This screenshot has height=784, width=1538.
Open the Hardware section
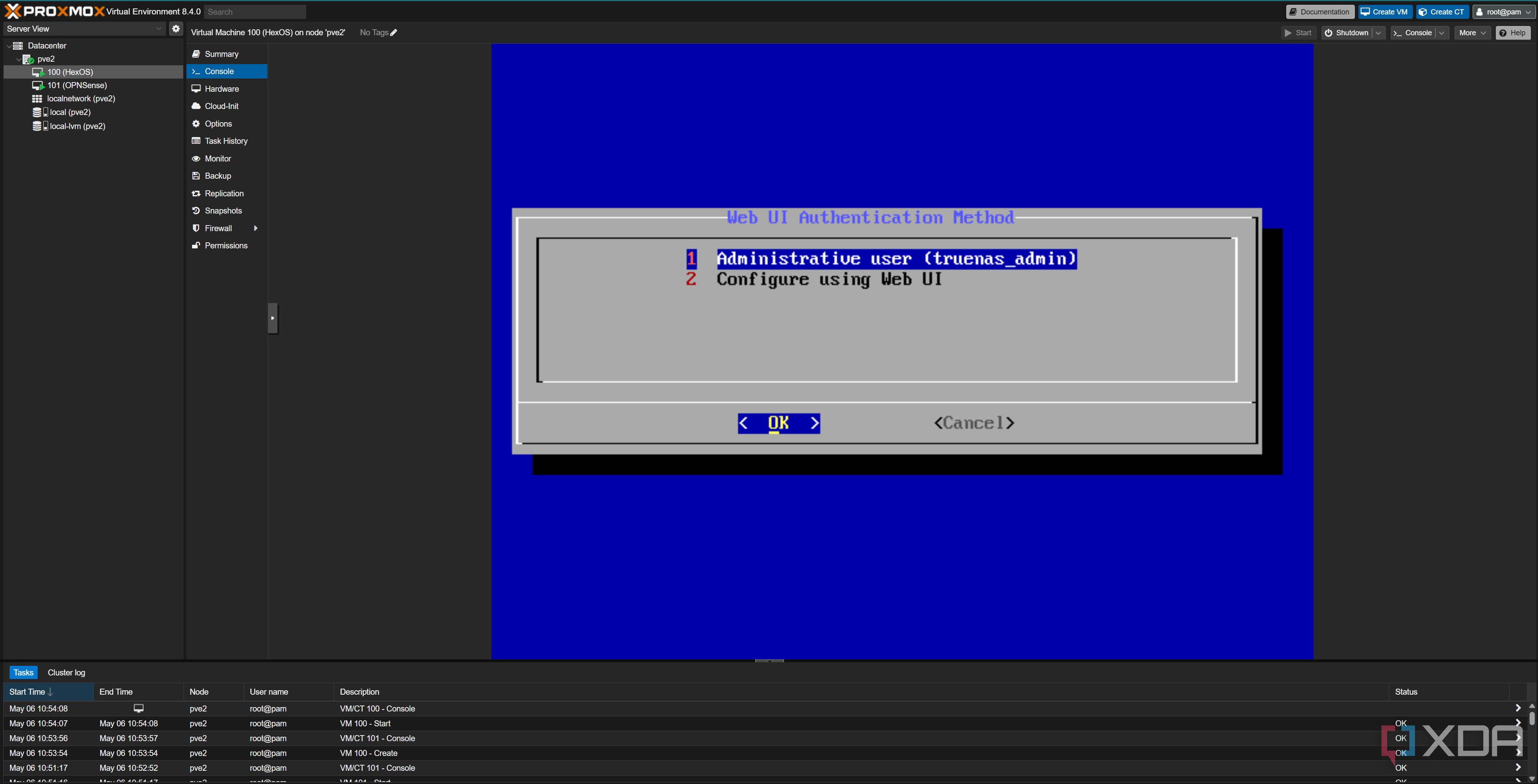pyautogui.click(x=227, y=89)
